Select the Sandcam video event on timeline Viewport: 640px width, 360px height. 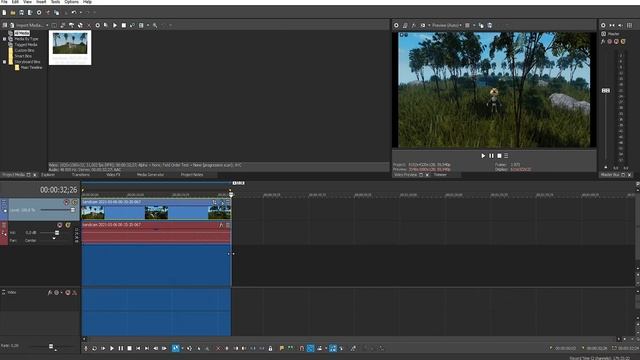pyautogui.click(x=156, y=210)
